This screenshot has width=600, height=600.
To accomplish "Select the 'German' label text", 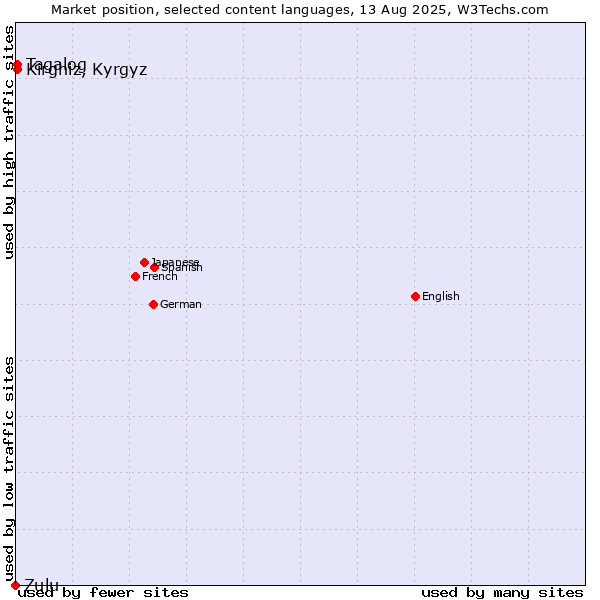I will pos(181,304).
